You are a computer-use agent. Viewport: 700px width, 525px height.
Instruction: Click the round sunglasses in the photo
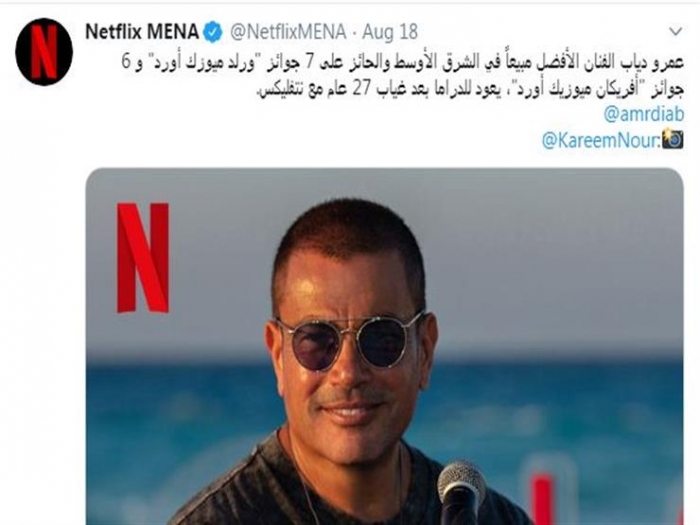coord(350,340)
